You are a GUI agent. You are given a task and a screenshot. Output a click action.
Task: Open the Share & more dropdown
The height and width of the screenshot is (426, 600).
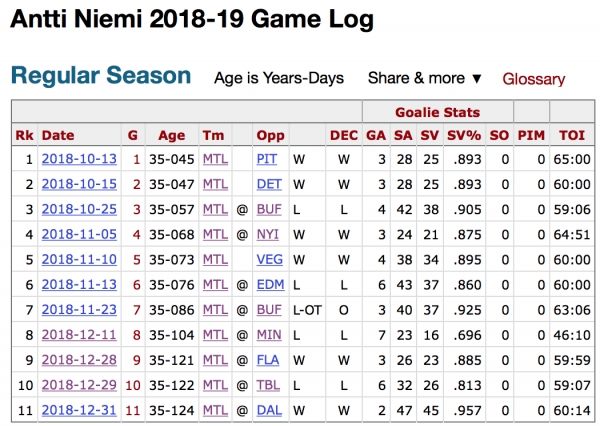coord(425,78)
